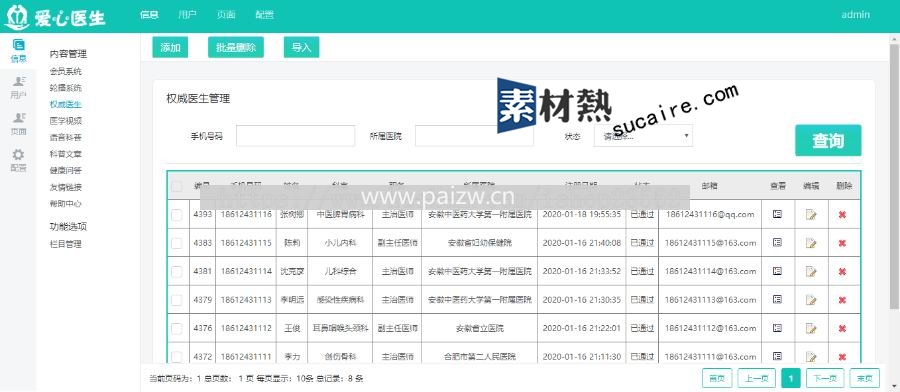Check the checkbox for record 4393
This screenshot has width=900, height=392.
177,215
